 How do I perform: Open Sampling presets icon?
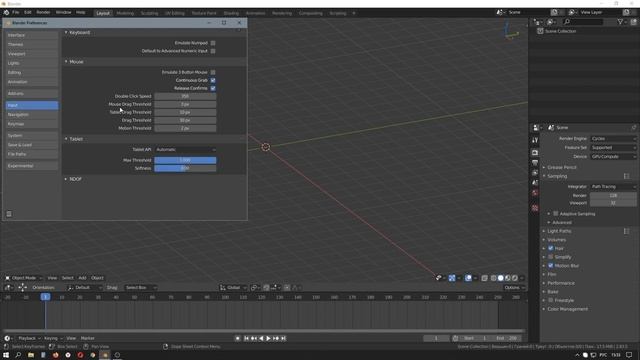[x=627, y=176]
